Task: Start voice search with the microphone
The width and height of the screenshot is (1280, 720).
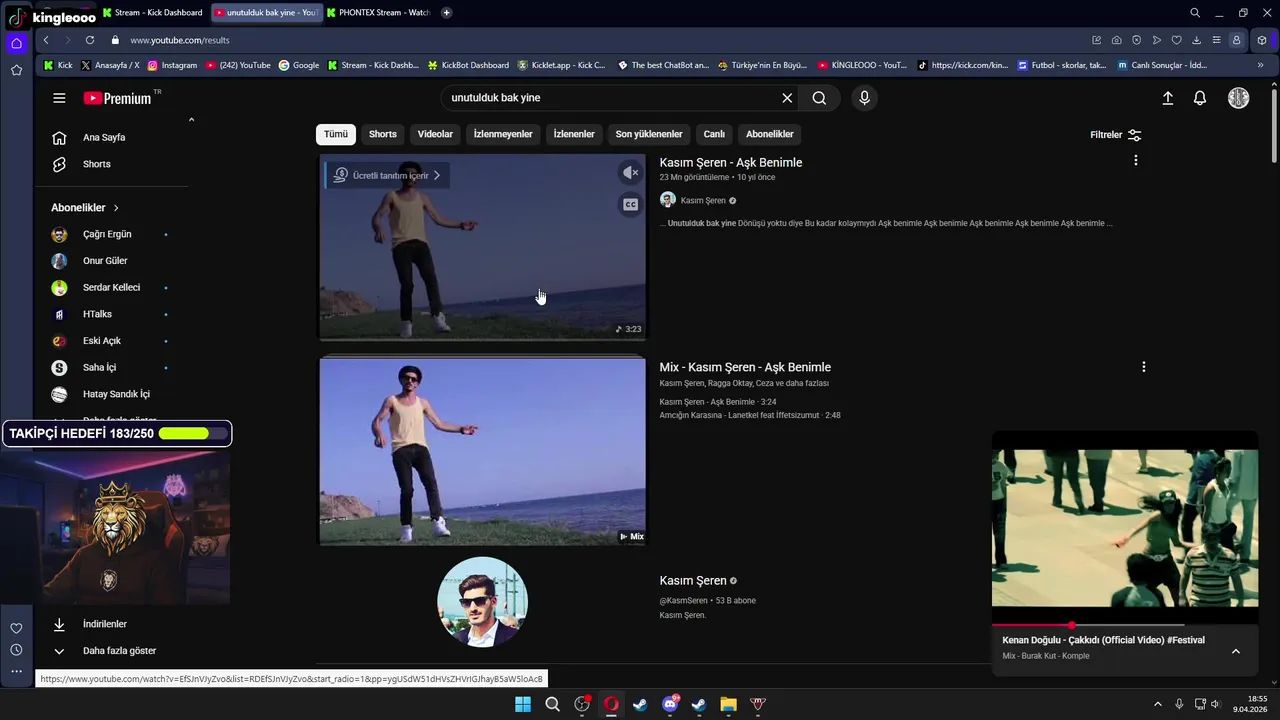Action: (865, 98)
